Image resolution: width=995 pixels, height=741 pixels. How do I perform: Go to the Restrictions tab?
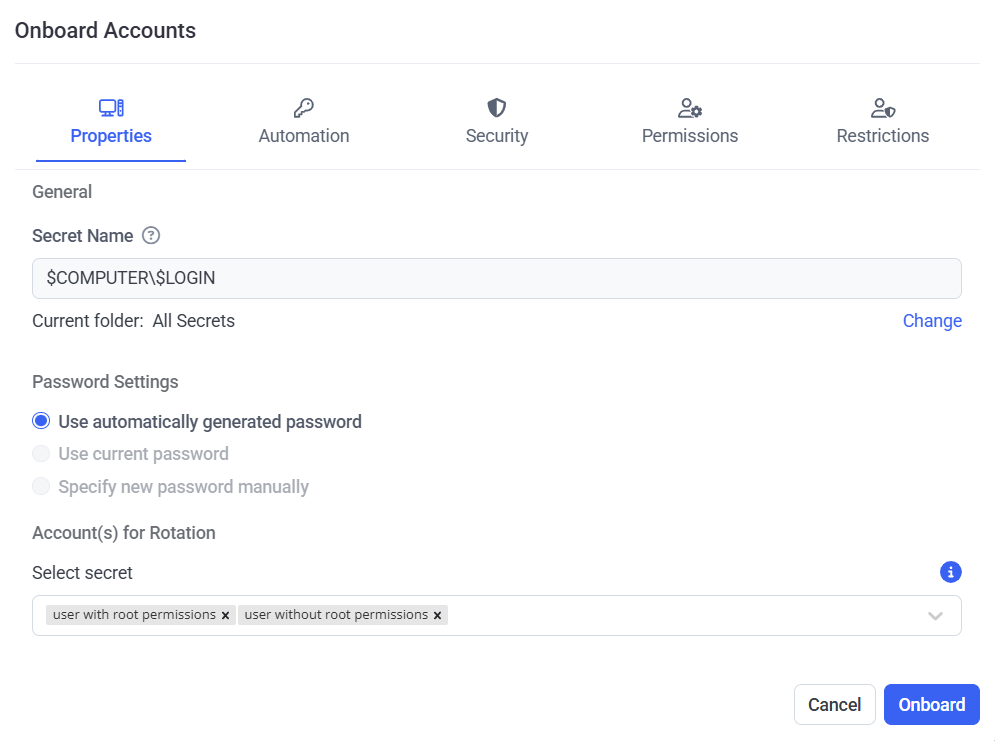click(x=883, y=136)
